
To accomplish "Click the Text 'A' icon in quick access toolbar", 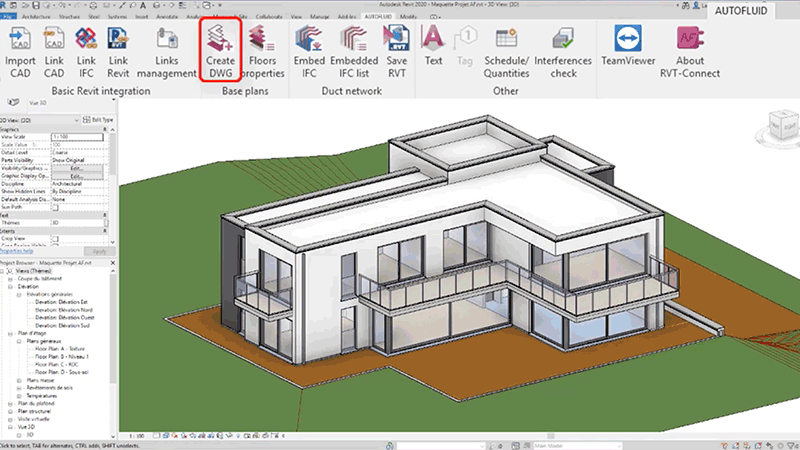I will point(143,5).
